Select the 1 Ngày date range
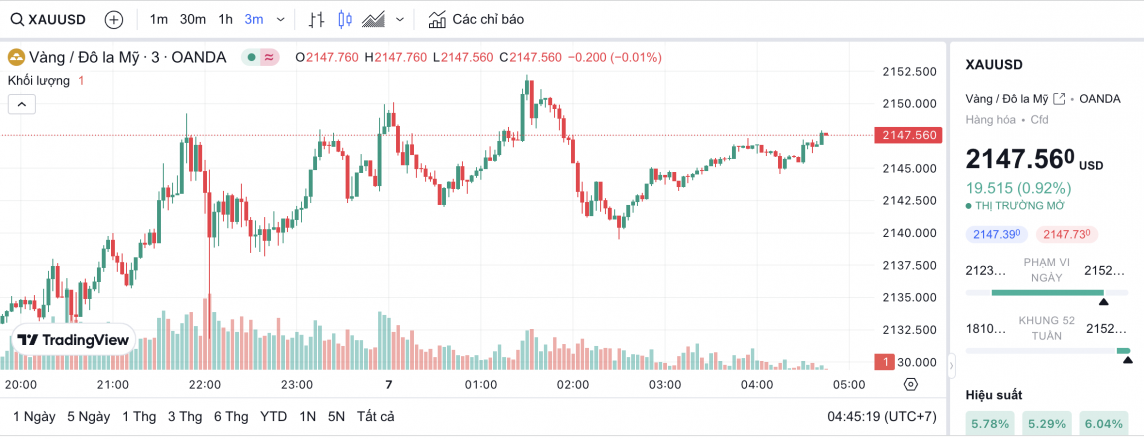 point(34,416)
